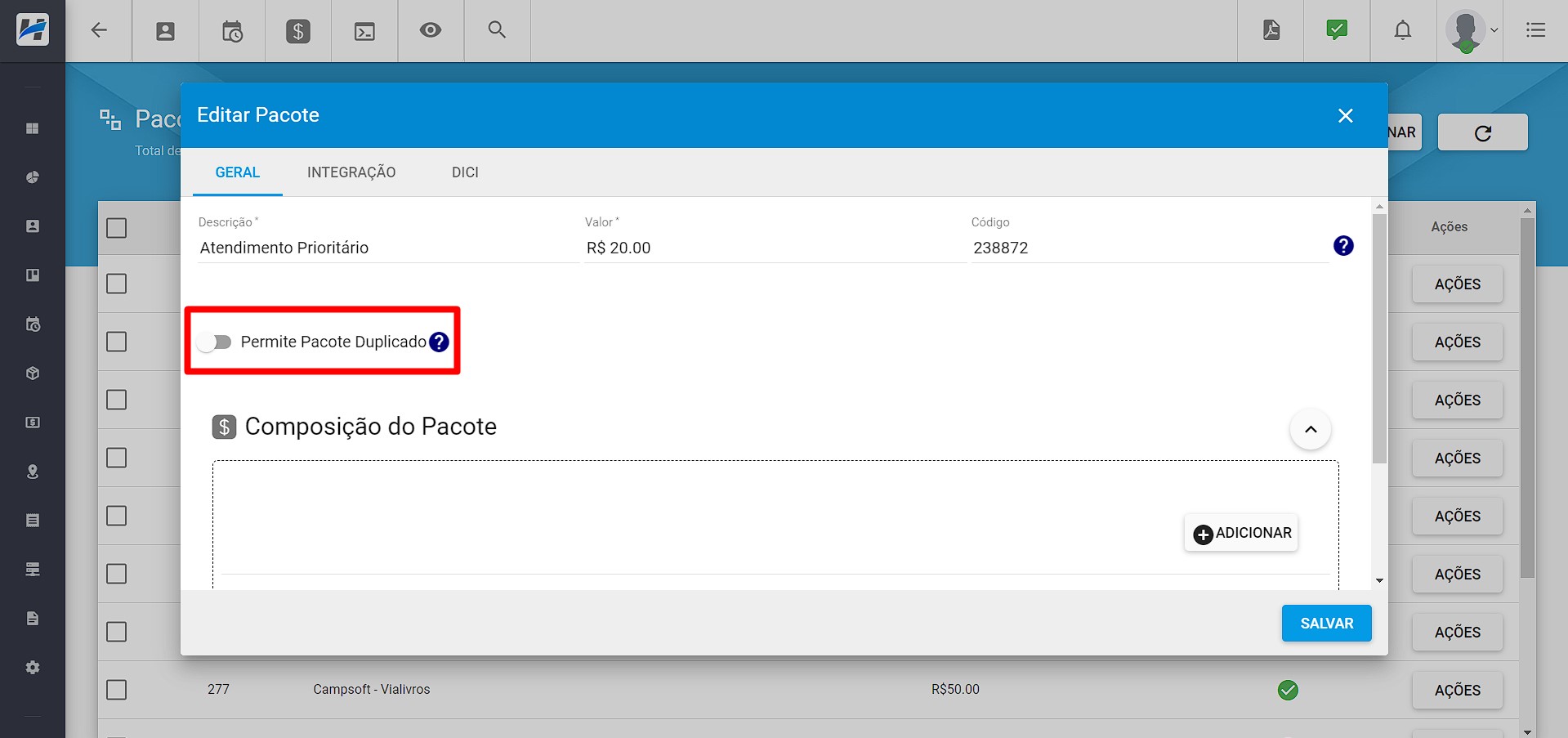The height and width of the screenshot is (738, 1568).
Task: Click the SALVAR button
Action: pos(1327,624)
